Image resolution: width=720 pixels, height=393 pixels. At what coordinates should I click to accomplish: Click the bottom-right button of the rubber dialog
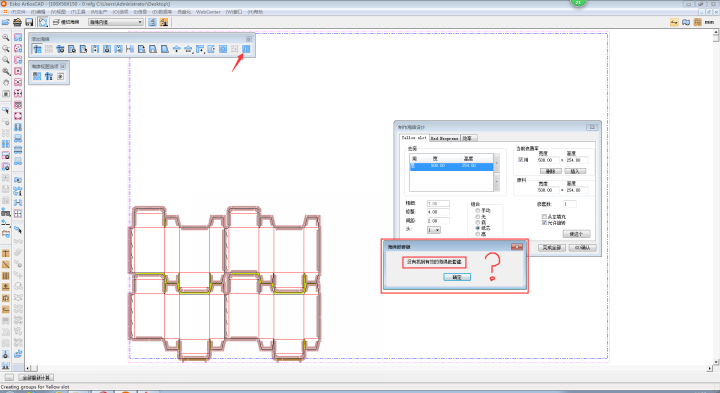583,247
